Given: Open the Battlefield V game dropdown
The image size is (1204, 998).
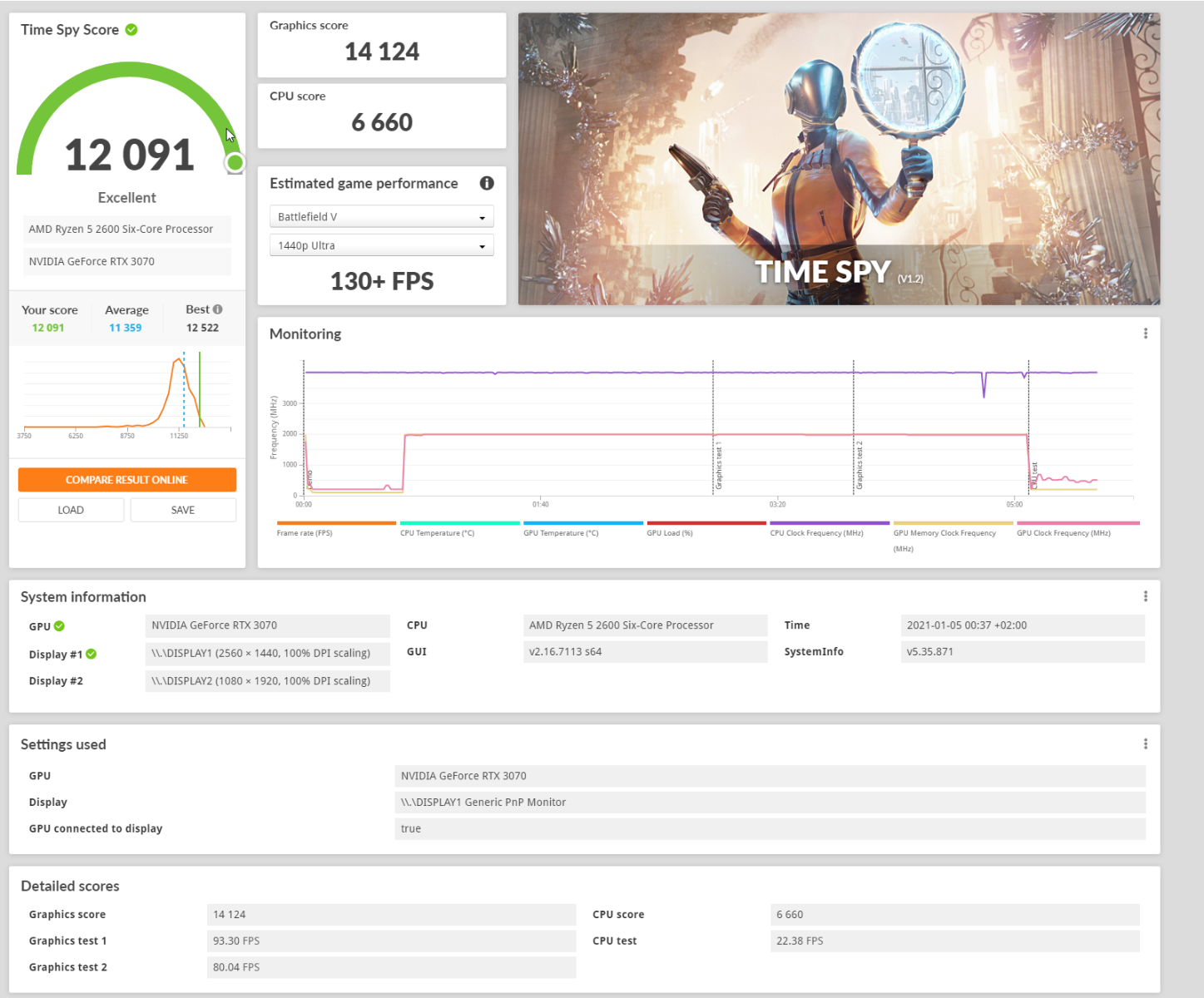Looking at the screenshot, I should (x=382, y=217).
